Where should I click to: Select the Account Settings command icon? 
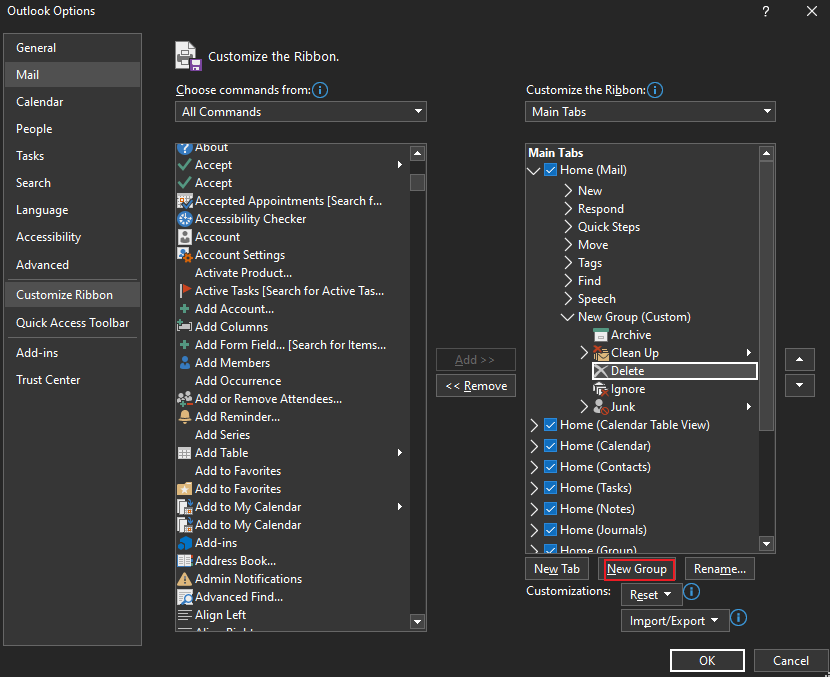coord(183,254)
